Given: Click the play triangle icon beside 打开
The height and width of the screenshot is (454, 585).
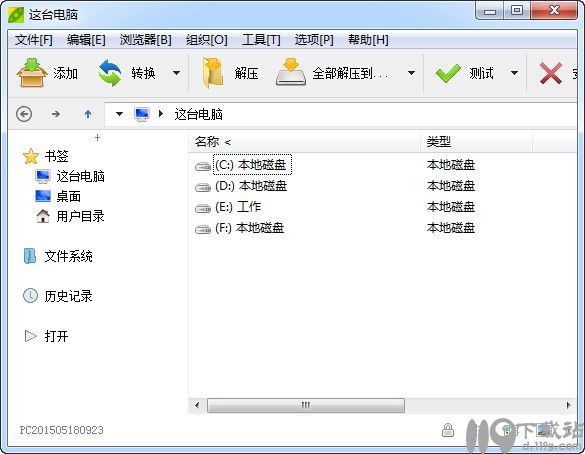Looking at the screenshot, I should [x=31, y=336].
